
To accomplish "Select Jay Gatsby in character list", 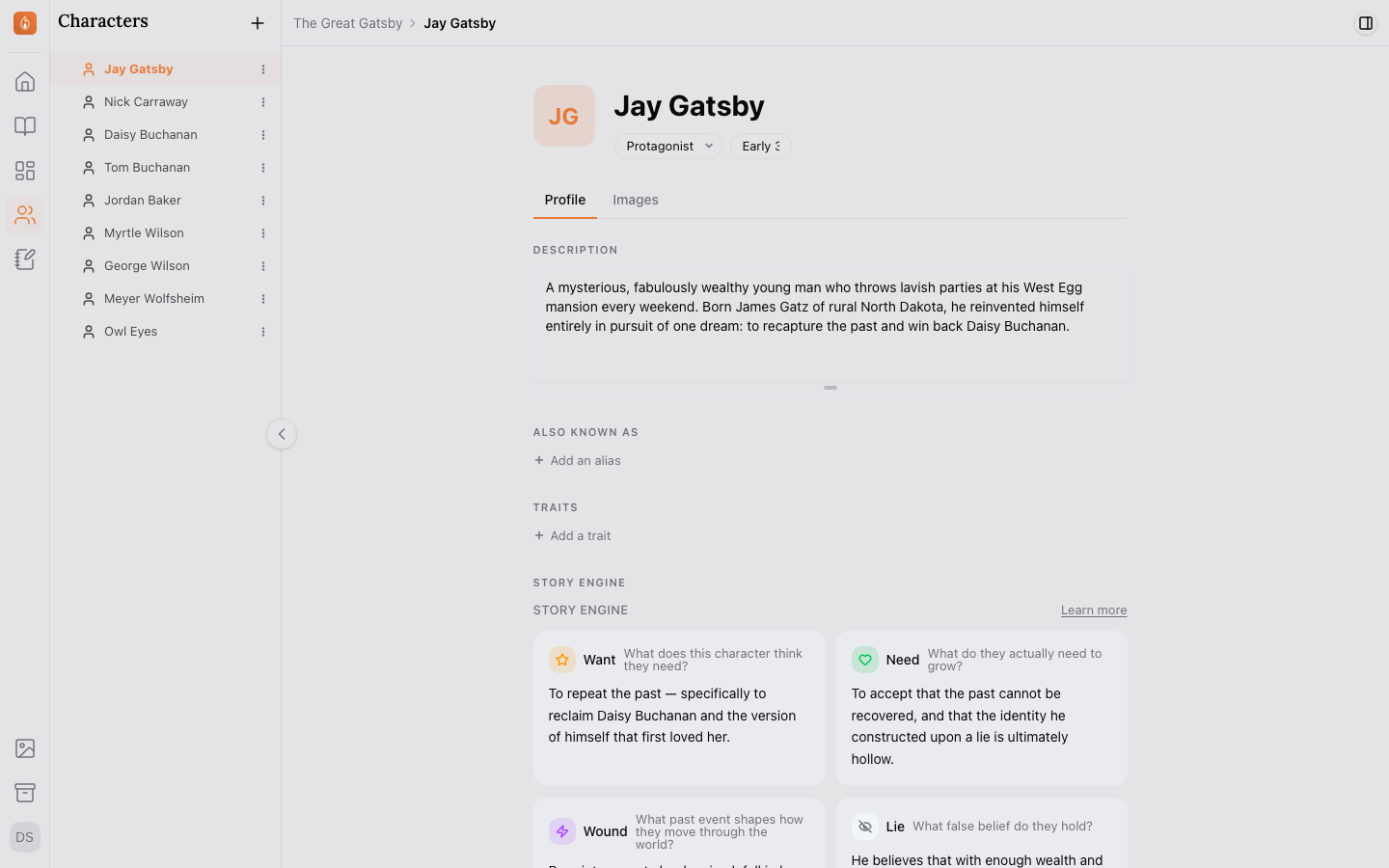I will tap(165, 69).
